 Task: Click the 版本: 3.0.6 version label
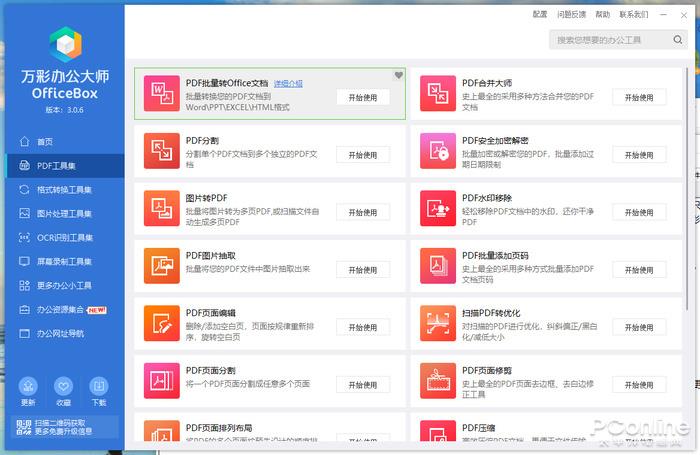click(65, 110)
